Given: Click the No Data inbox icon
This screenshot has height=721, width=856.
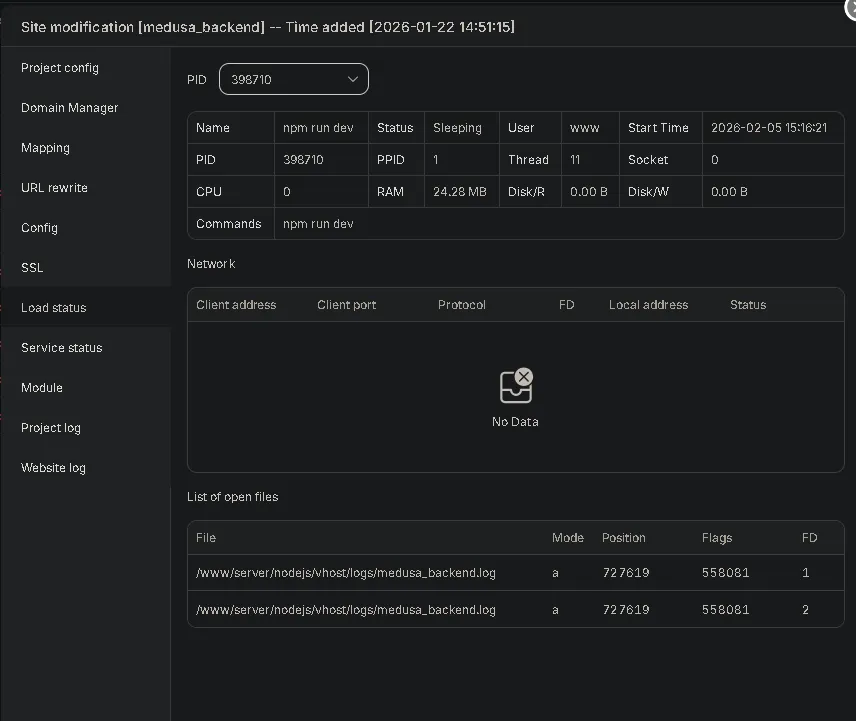Looking at the screenshot, I should [x=515, y=385].
